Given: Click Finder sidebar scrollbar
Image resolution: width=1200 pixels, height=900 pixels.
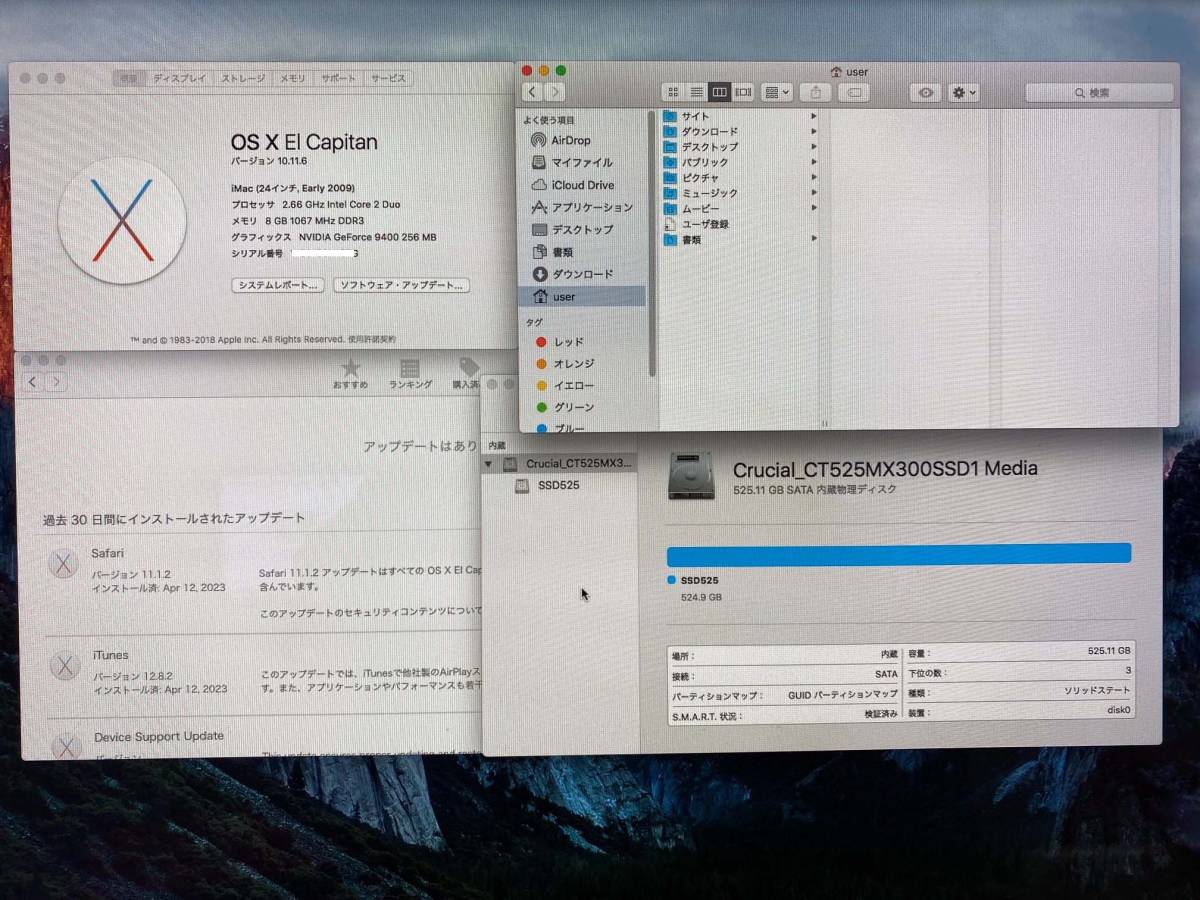Looking at the screenshot, I should tap(652, 245).
